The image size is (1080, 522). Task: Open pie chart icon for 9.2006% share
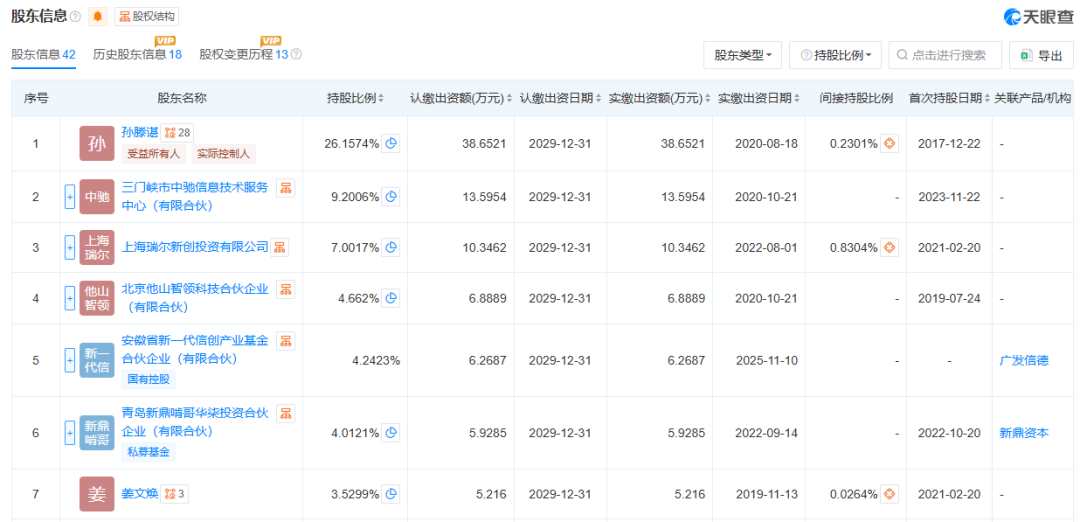(x=391, y=196)
